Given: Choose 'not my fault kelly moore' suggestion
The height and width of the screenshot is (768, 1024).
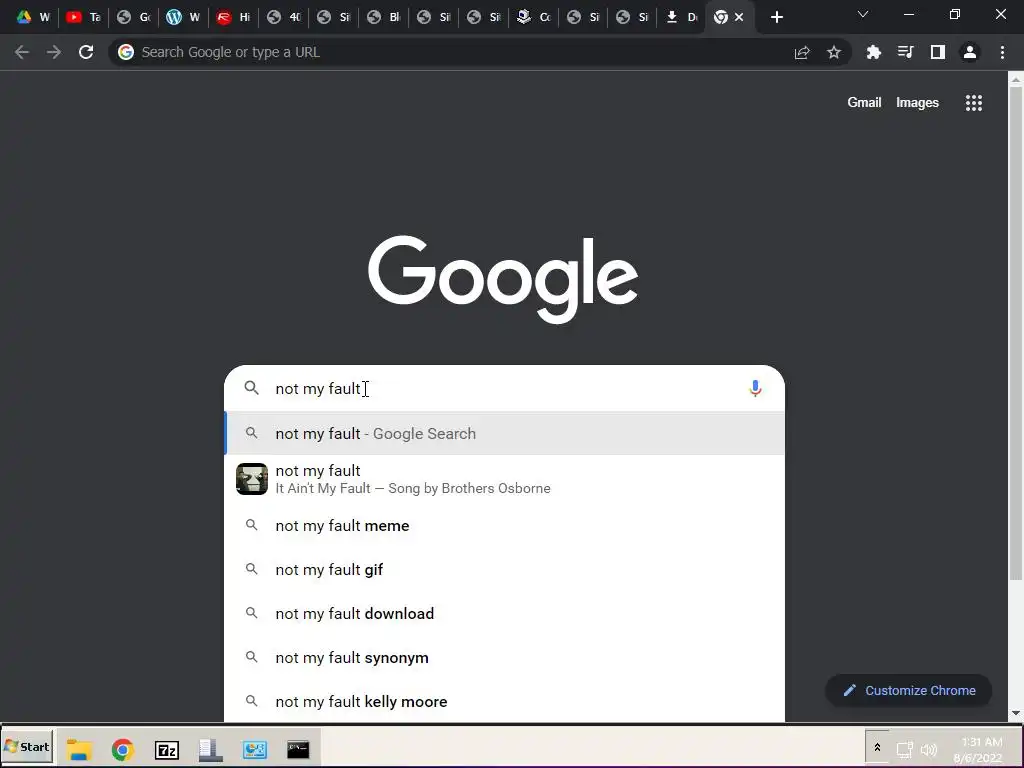Looking at the screenshot, I should pyautogui.click(x=504, y=701).
